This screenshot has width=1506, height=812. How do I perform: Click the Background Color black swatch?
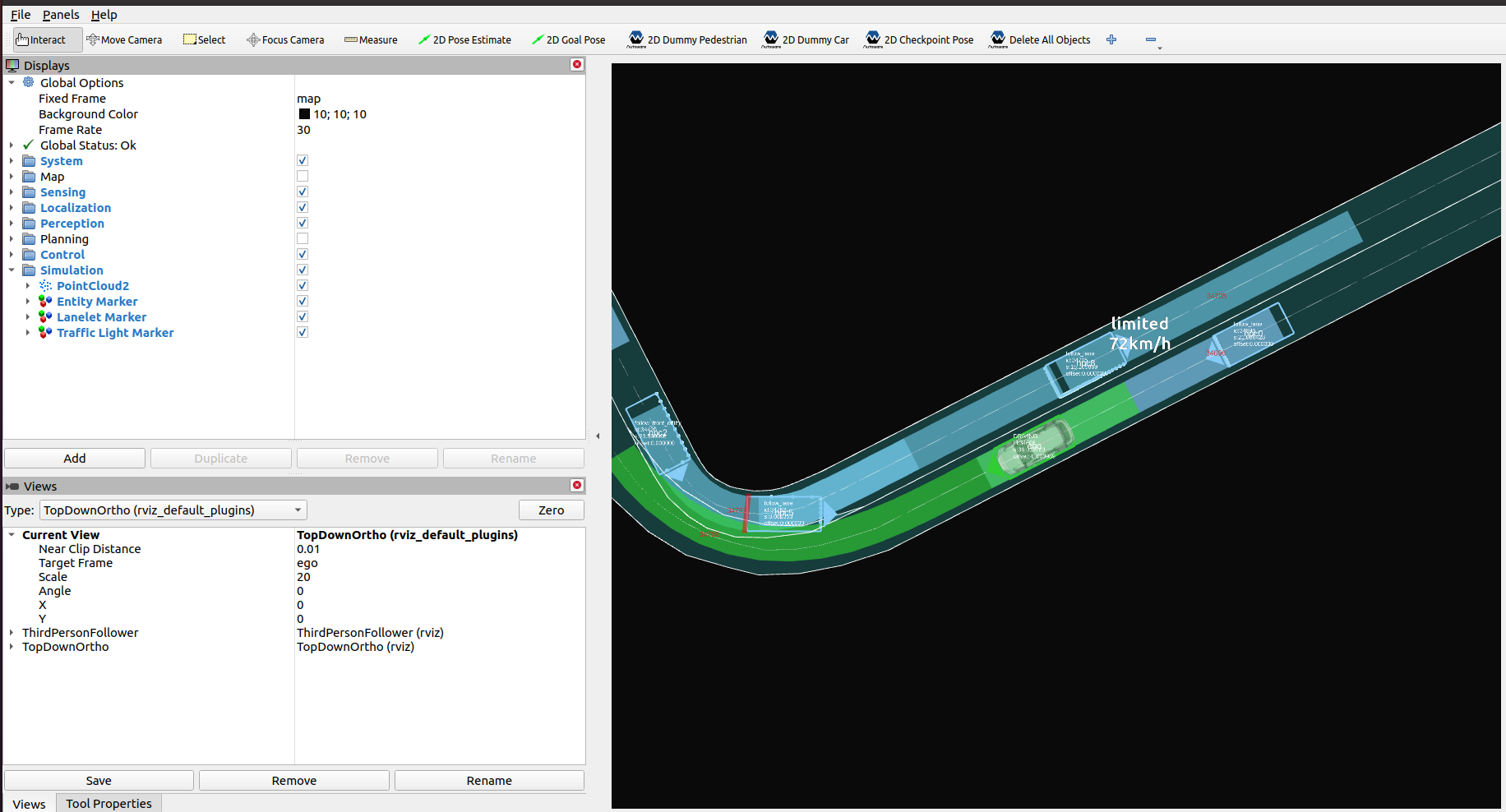[x=304, y=114]
